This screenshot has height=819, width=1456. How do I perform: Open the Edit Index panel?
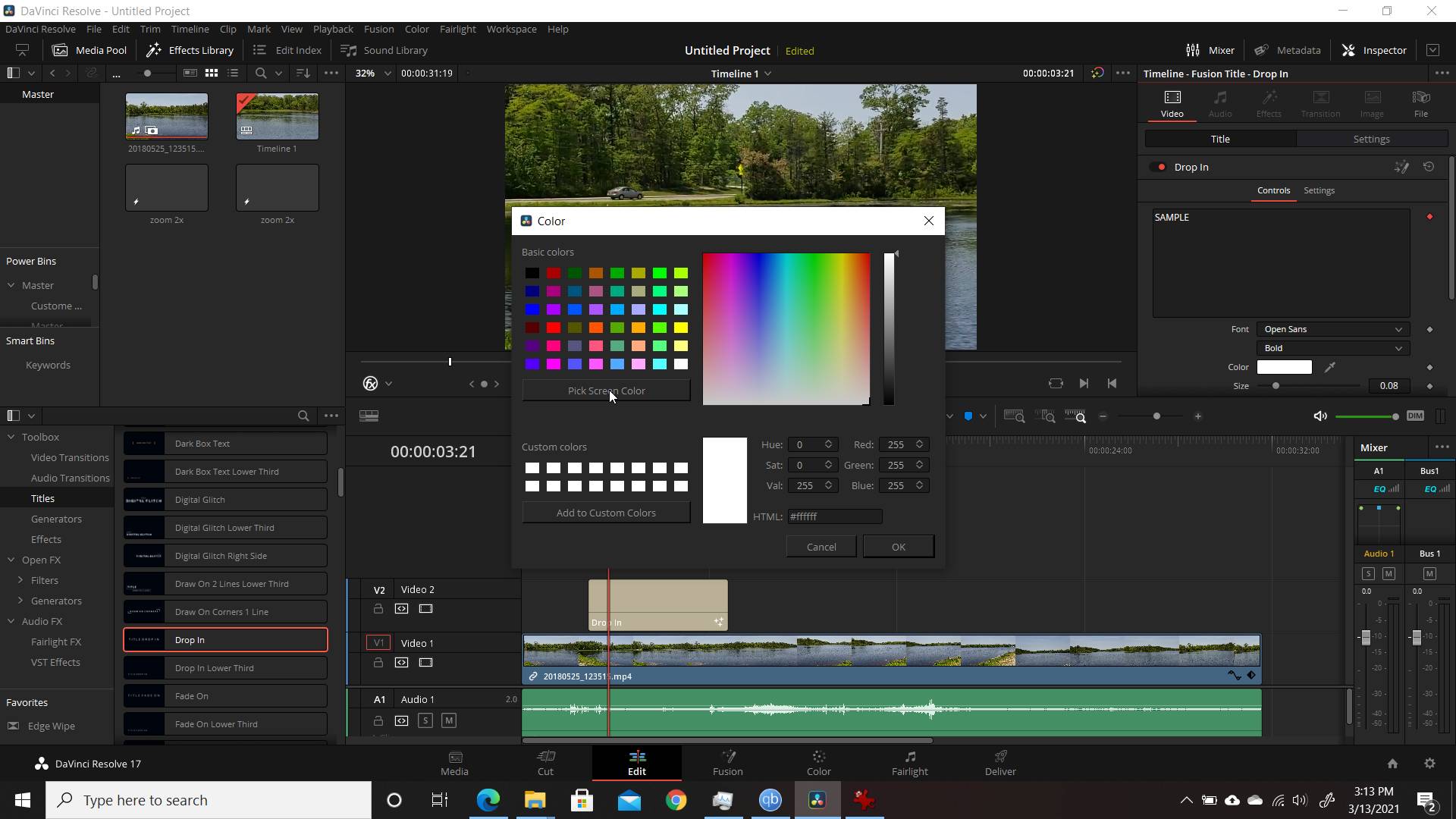pos(287,50)
